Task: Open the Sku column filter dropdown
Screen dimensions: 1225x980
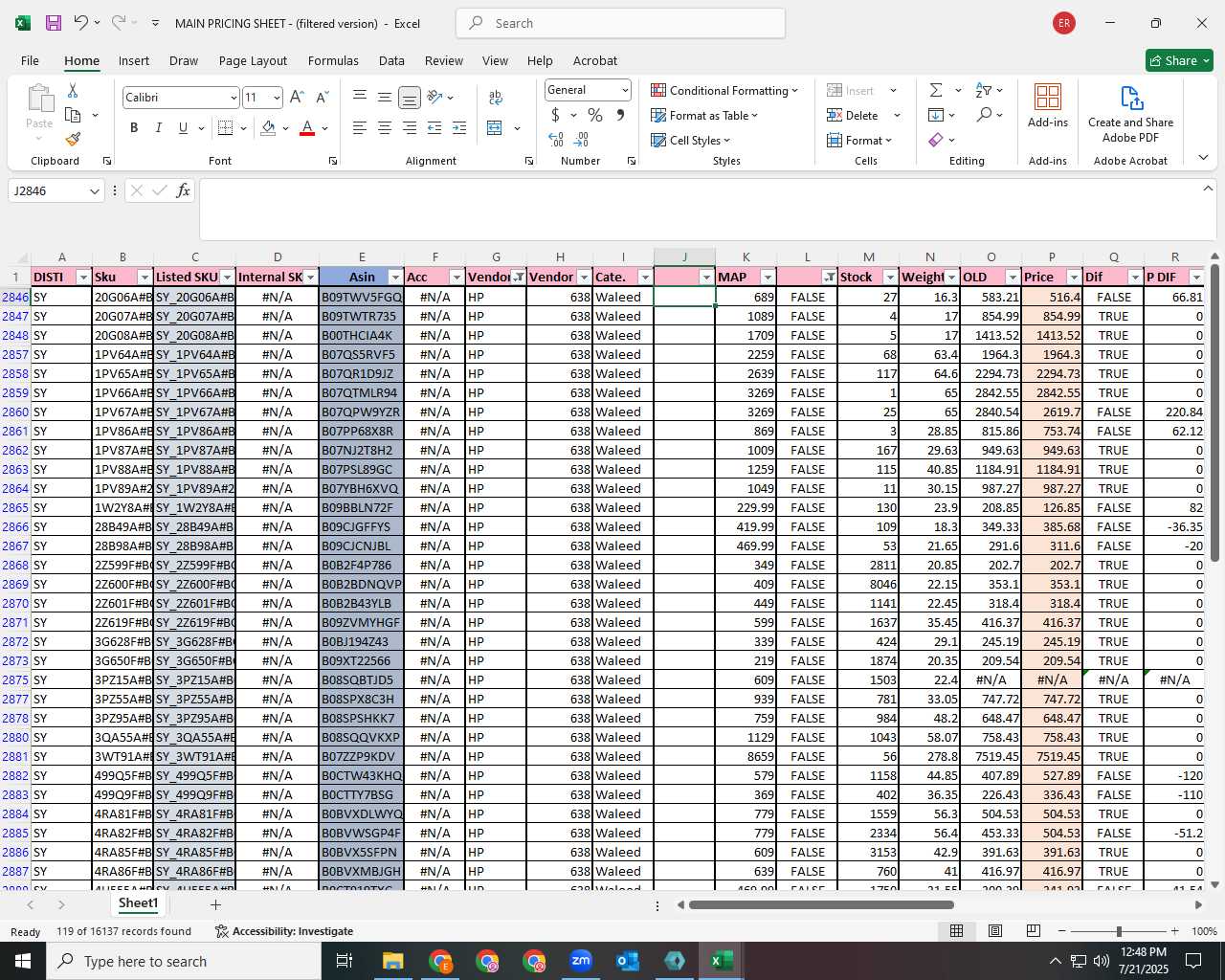Action: (144, 278)
